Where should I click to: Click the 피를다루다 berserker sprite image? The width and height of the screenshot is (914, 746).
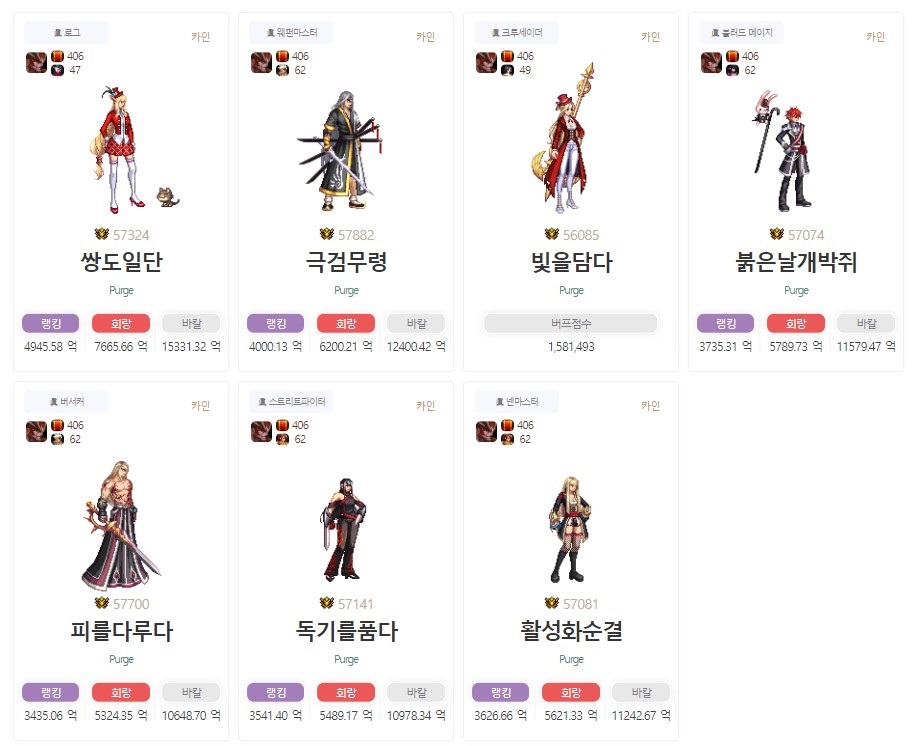(121, 526)
